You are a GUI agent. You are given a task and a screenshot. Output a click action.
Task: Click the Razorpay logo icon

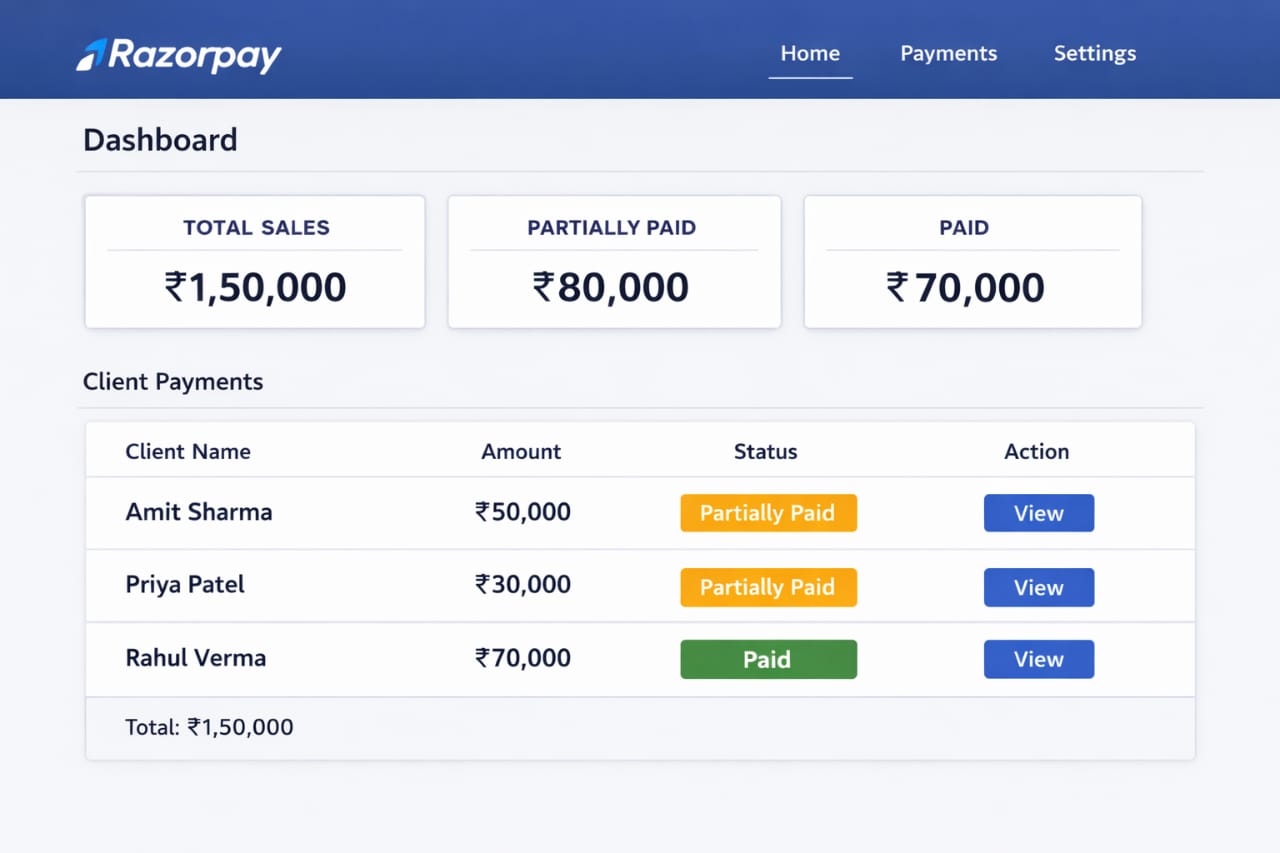[92, 55]
